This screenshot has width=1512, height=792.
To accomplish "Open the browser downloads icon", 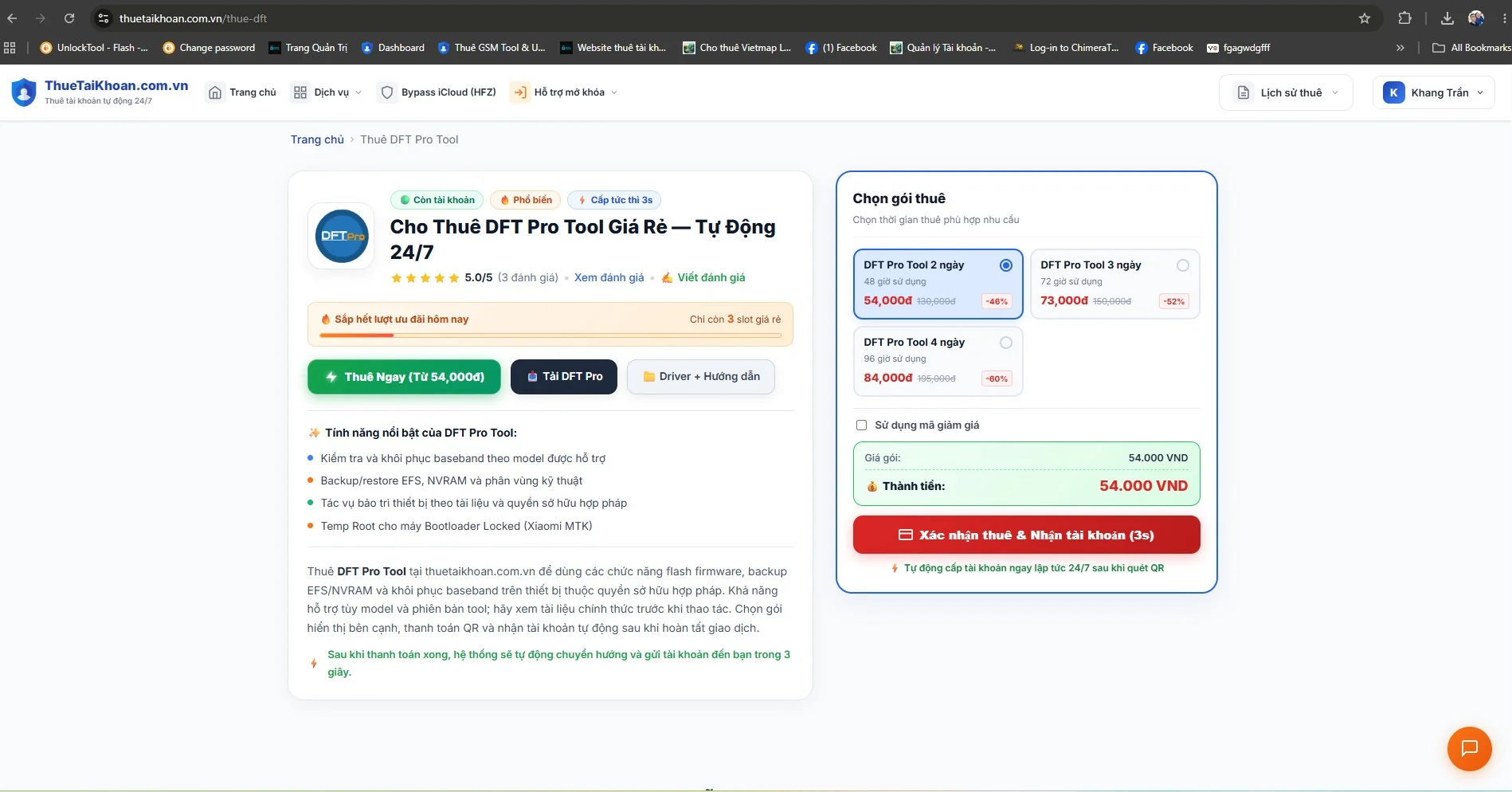I will (x=1447, y=18).
